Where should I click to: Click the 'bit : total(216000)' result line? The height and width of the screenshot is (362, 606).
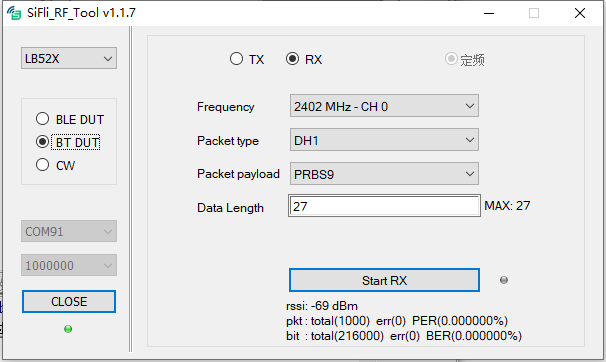point(404,336)
